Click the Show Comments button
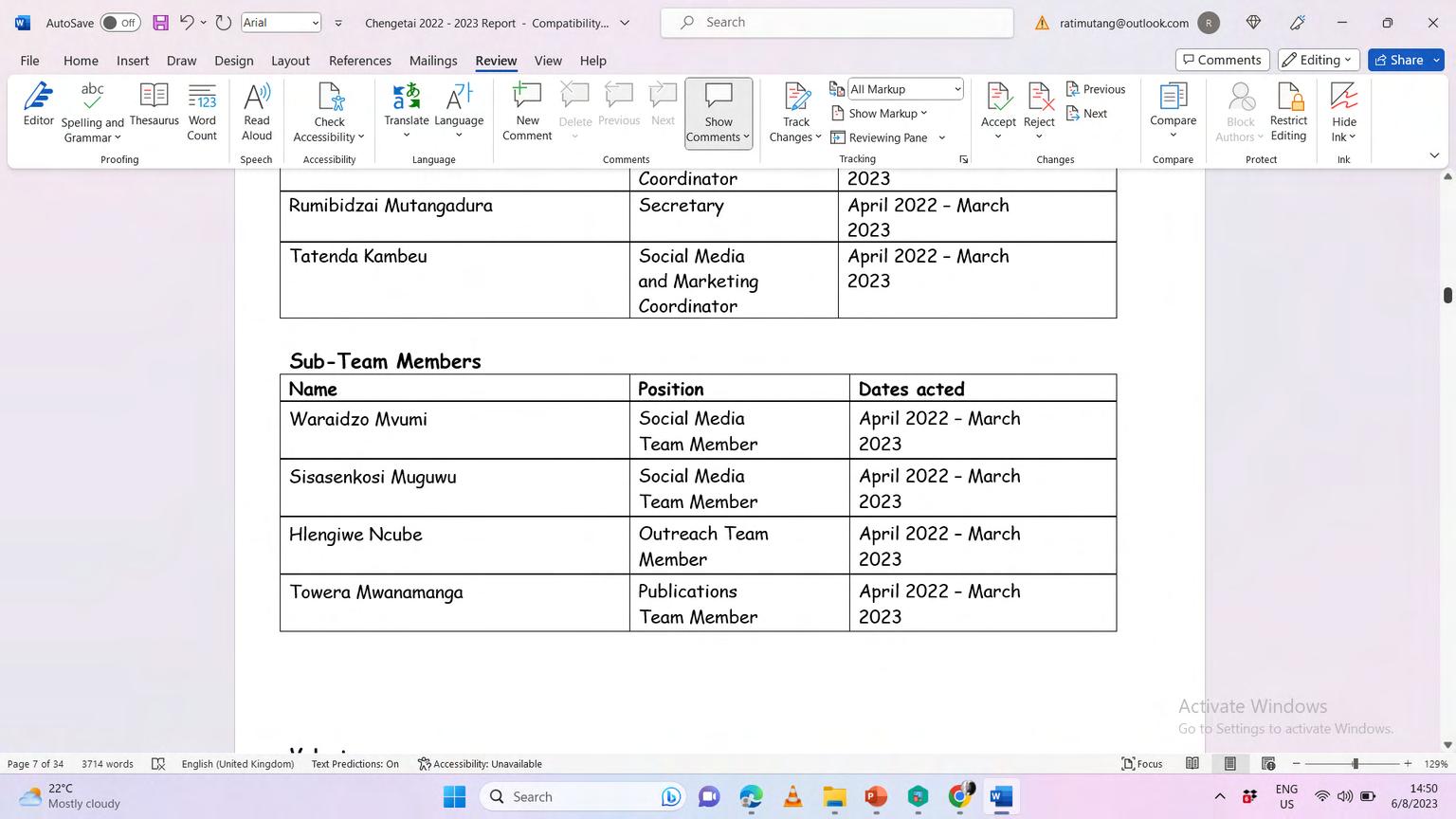Screen dimensions: 1456x819 [719, 113]
